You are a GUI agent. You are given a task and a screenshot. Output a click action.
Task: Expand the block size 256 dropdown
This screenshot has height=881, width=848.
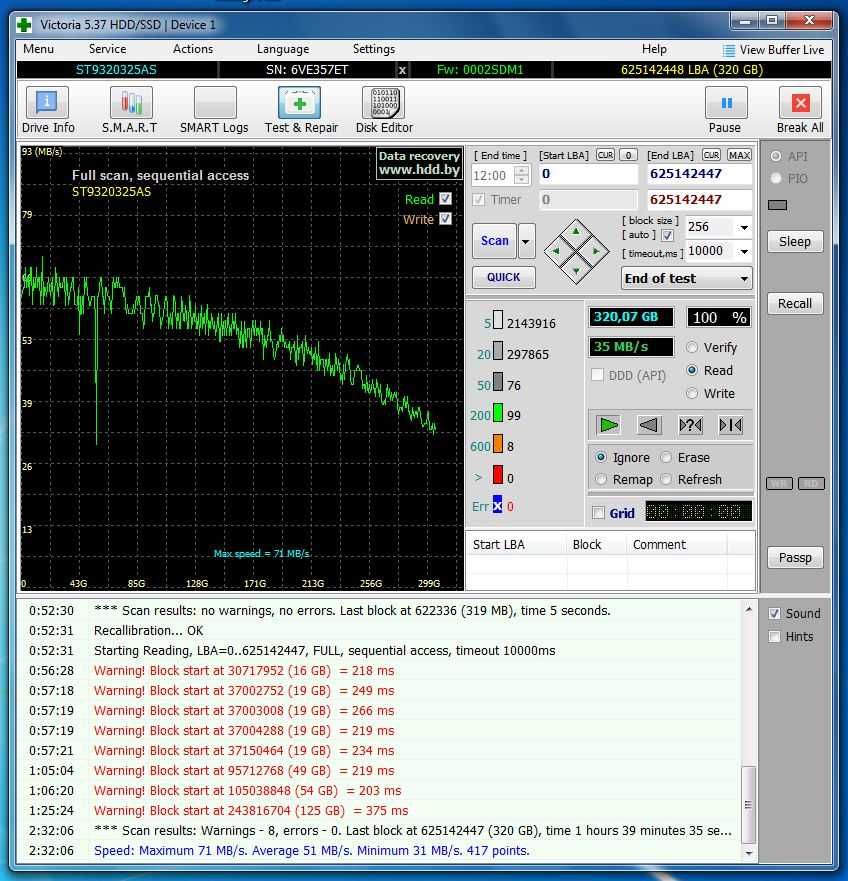pos(744,228)
